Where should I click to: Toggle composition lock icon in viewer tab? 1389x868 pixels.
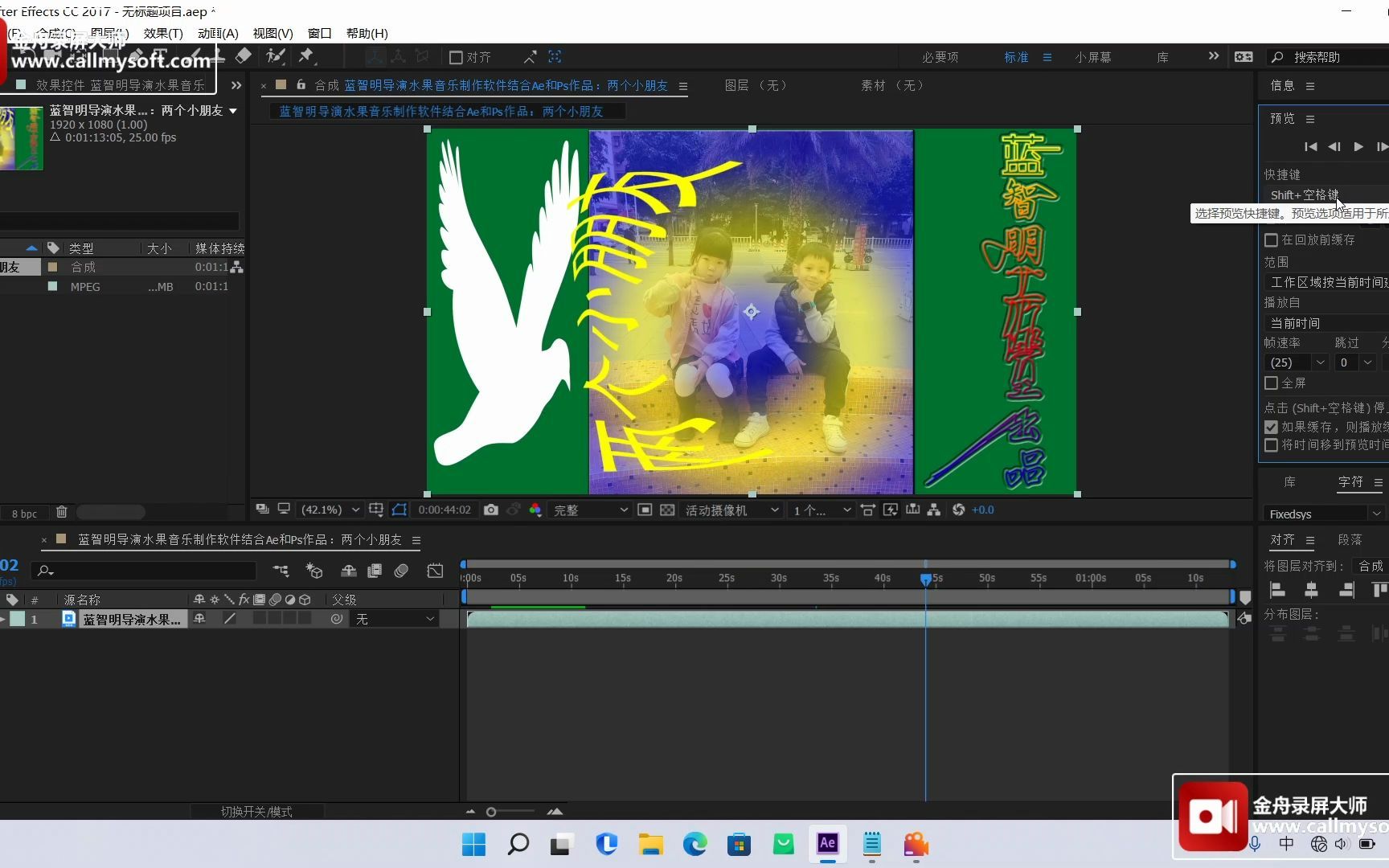tap(301, 84)
